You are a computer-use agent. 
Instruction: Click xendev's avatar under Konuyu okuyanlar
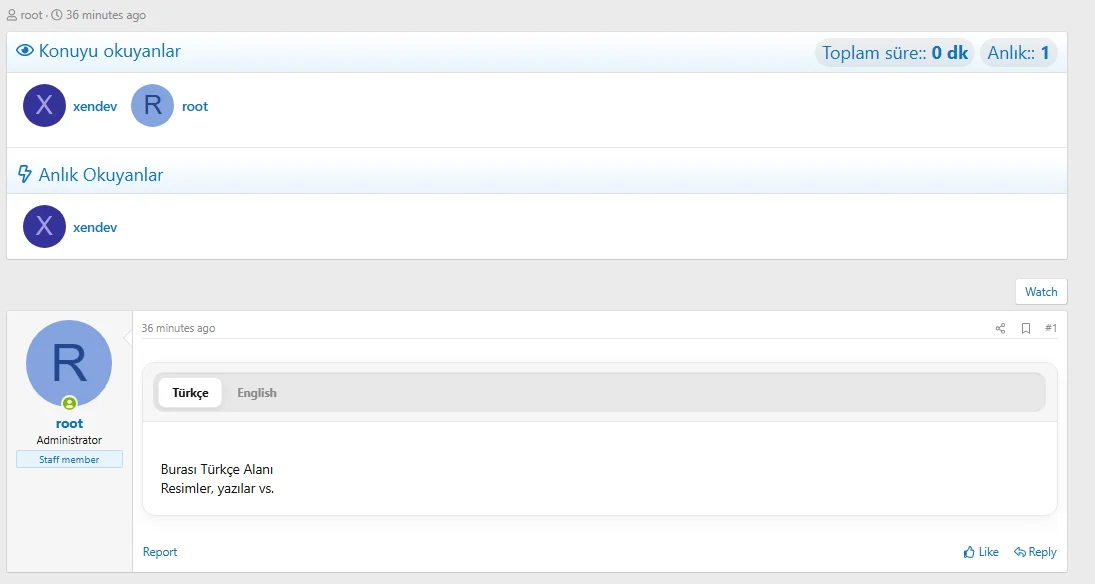click(44, 106)
